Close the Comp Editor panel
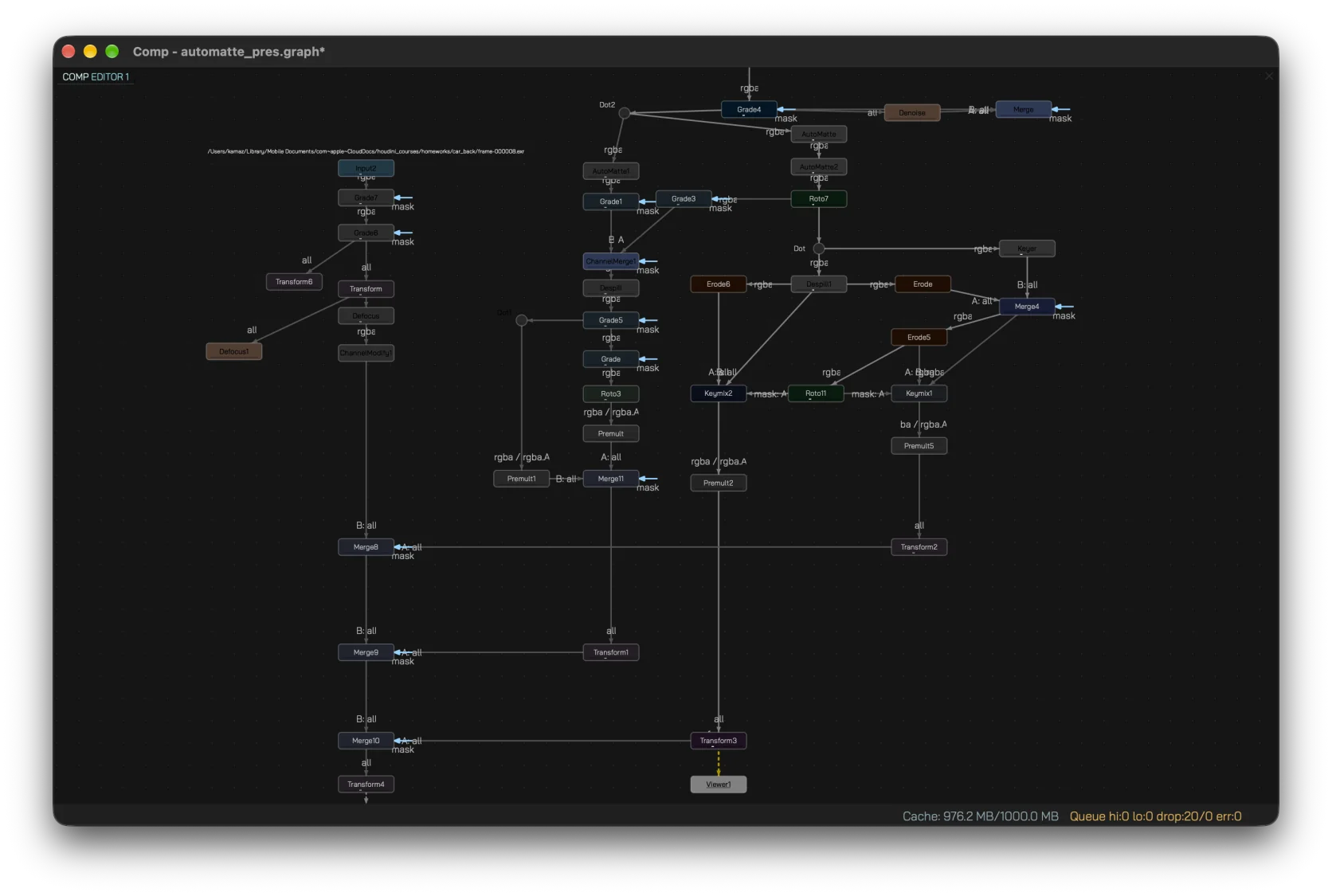 1269,76
